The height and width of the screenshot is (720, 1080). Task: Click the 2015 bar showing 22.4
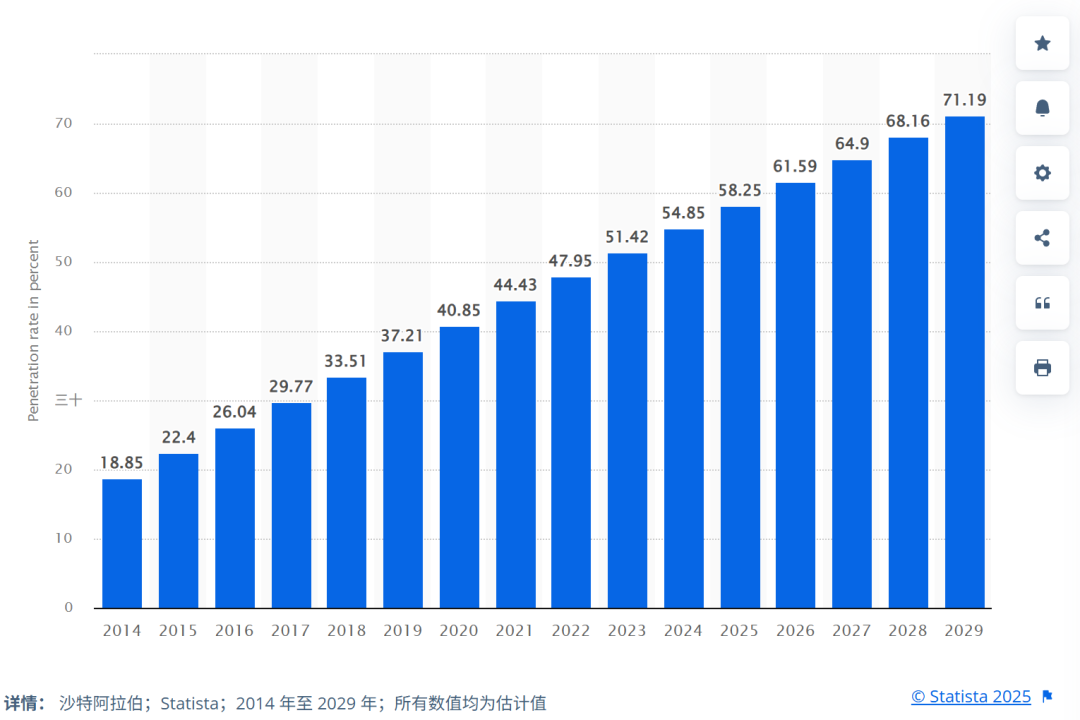coord(178,531)
